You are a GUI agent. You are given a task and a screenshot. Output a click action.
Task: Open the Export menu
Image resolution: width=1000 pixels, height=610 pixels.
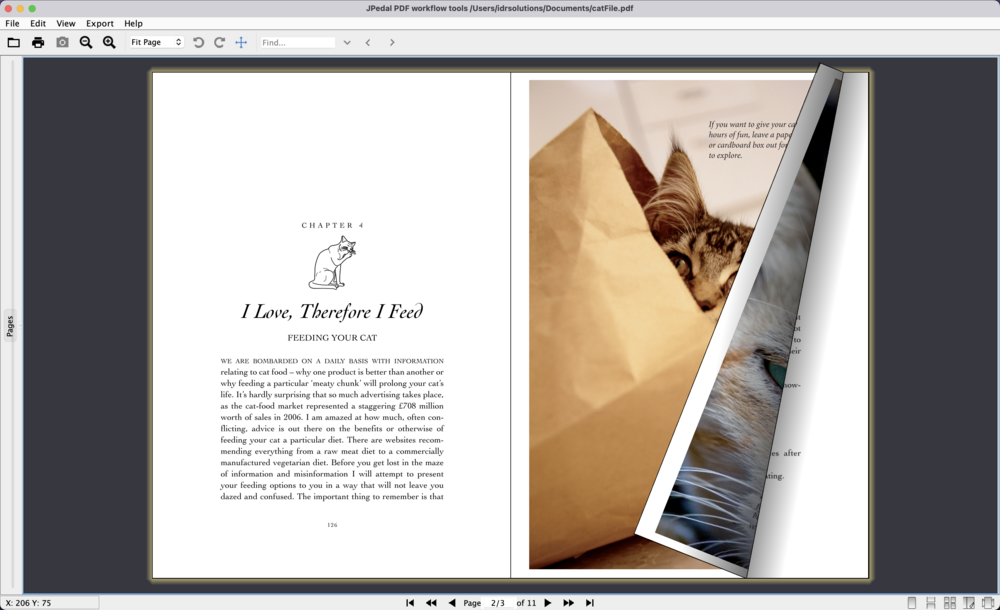(x=99, y=23)
